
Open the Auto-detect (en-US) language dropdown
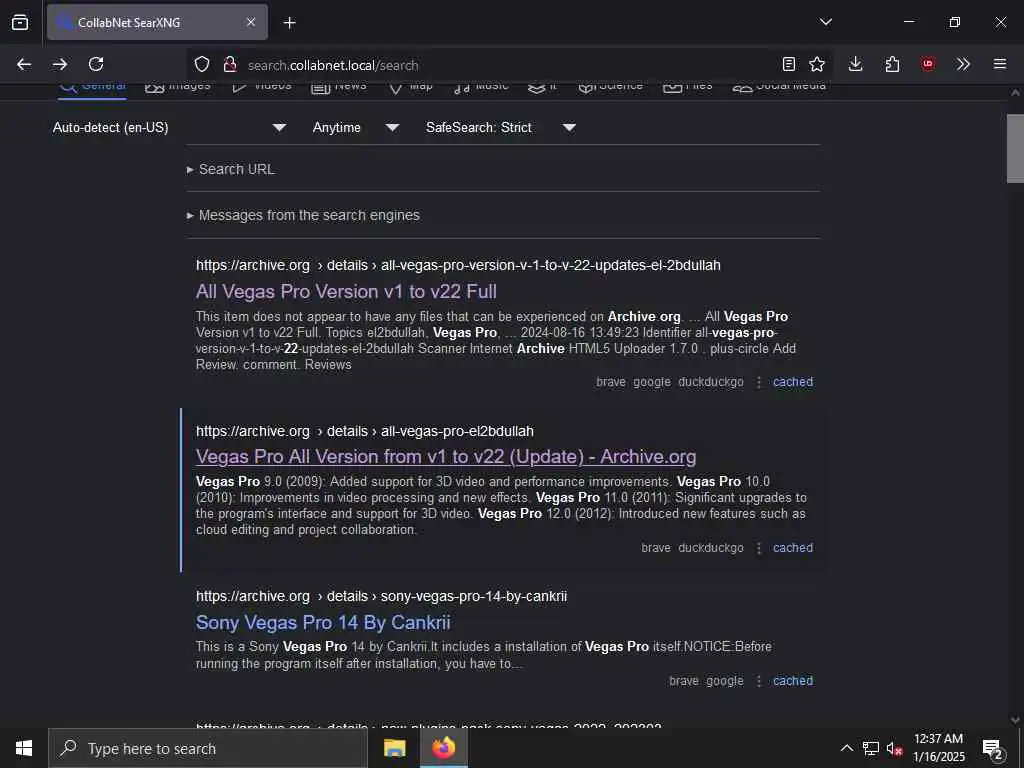(x=169, y=127)
